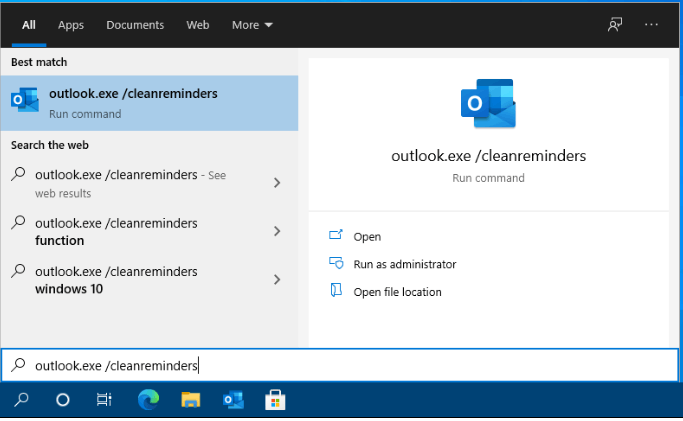Open Microsoft Store from the taskbar
The height and width of the screenshot is (421, 683).
tap(275, 400)
